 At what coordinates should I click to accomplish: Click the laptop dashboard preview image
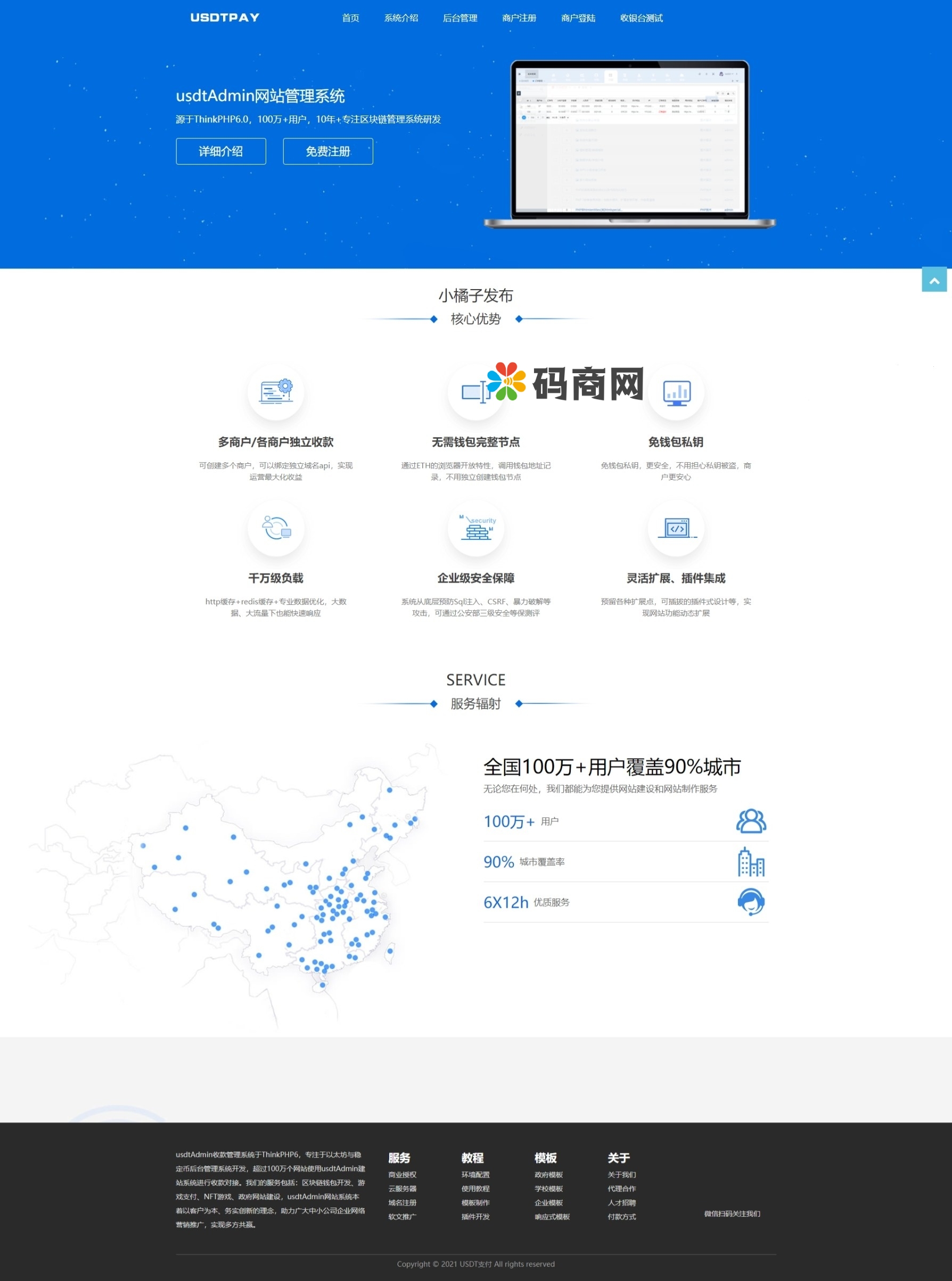pos(629,143)
